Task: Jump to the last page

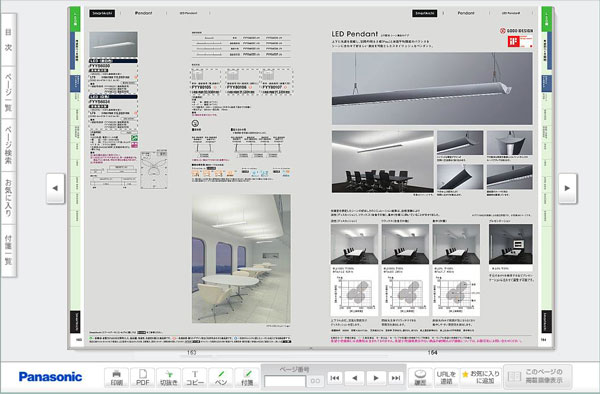Action: point(396,378)
